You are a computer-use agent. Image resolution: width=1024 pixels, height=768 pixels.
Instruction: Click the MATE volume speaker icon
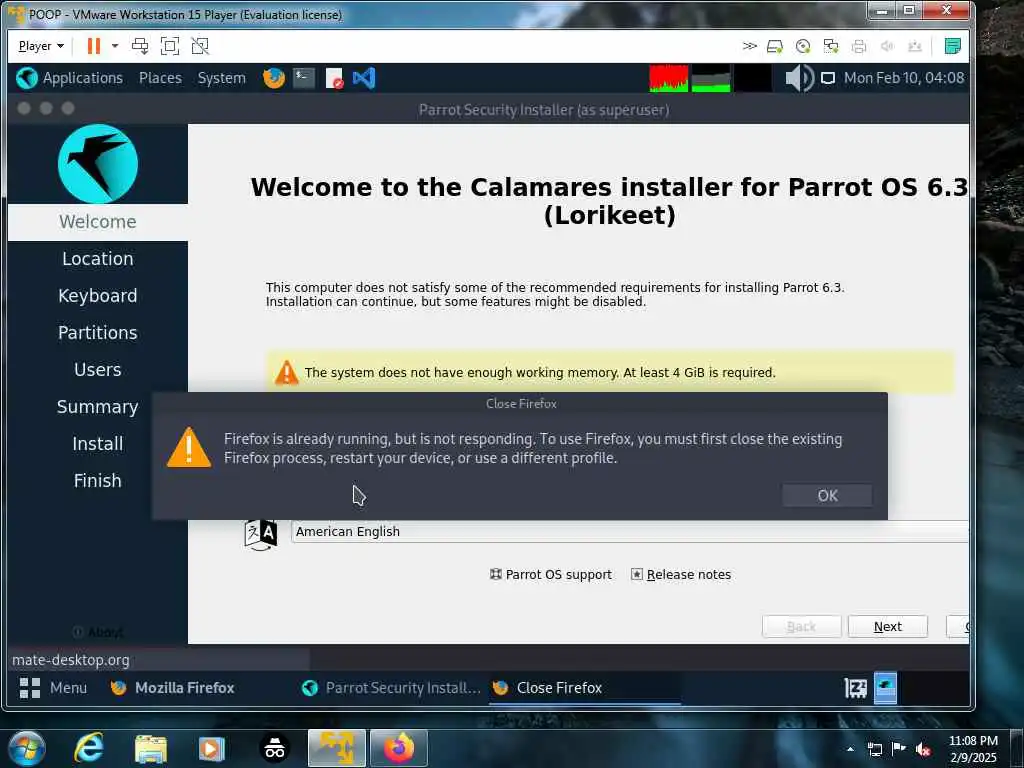coord(799,78)
